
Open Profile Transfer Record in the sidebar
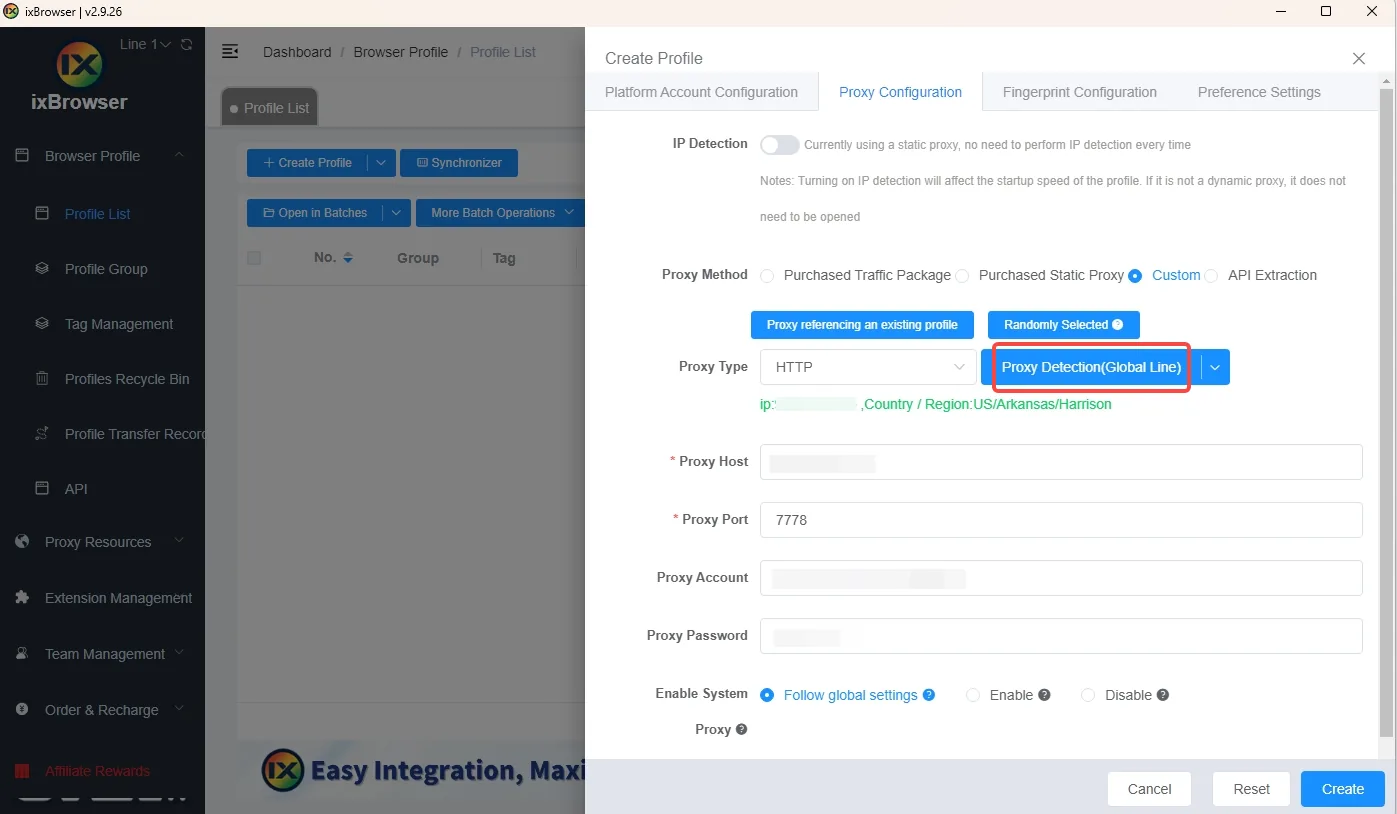(135, 434)
